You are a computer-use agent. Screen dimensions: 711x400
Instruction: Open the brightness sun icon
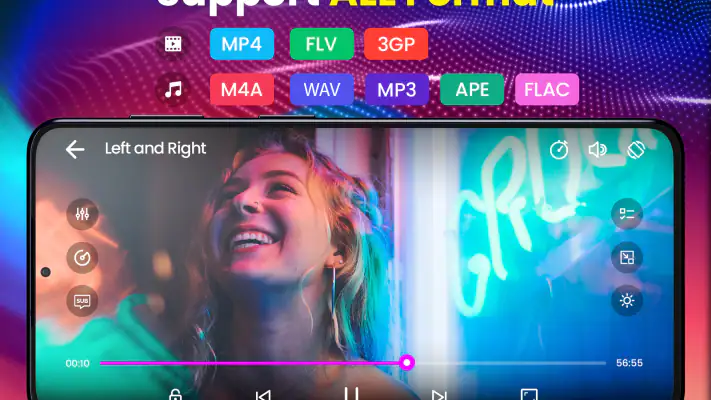627,300
